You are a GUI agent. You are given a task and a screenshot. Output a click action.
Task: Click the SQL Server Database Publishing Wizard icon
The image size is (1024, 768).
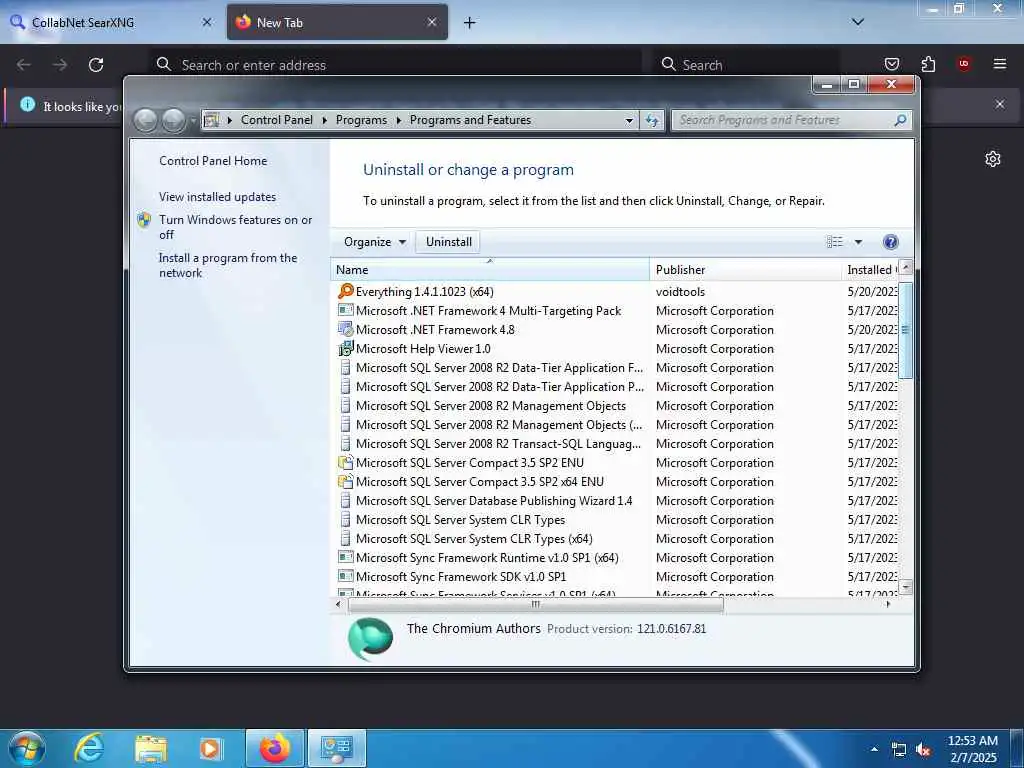click(x=345, y=500)
